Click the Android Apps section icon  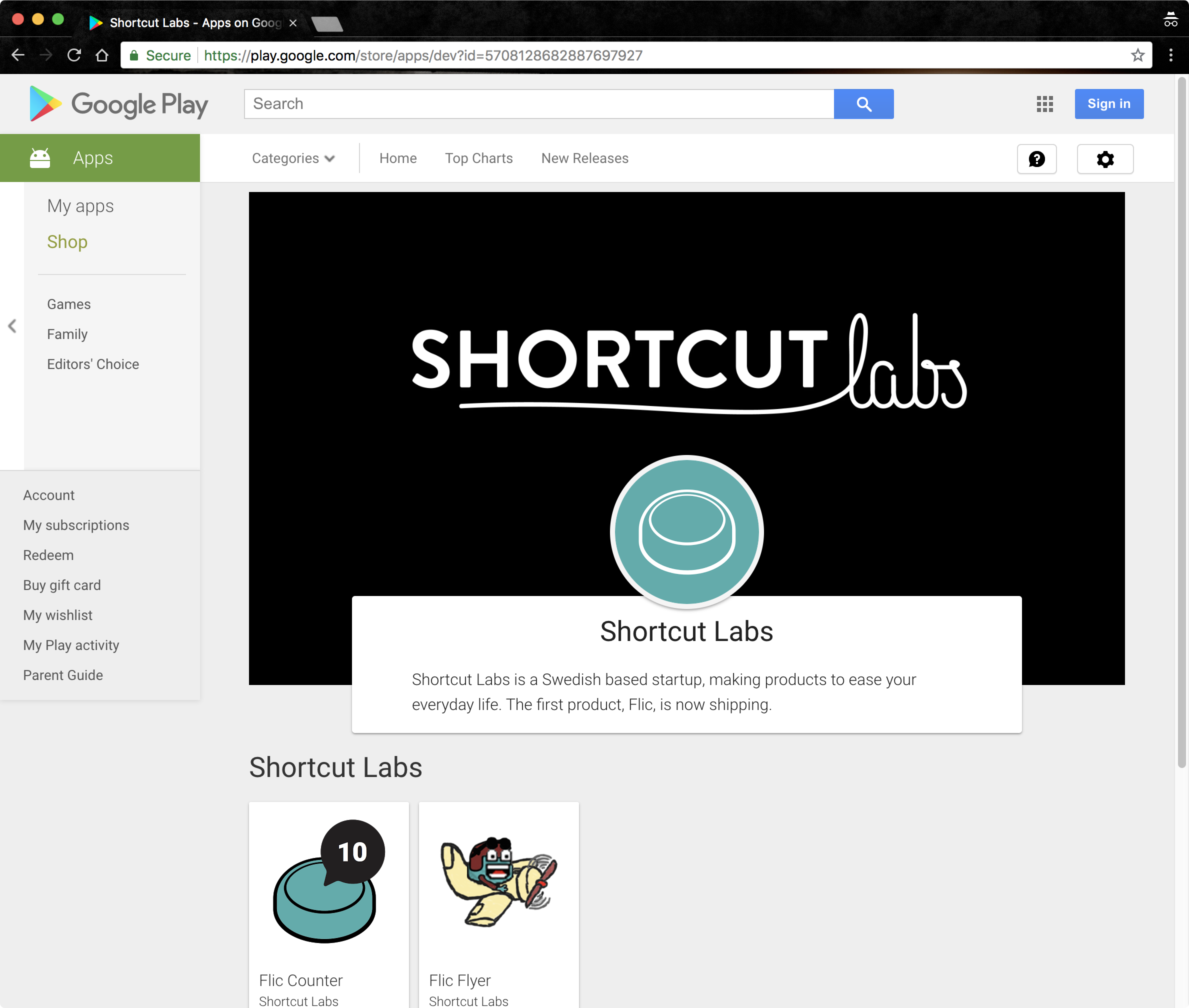click(x=40, y=158)
